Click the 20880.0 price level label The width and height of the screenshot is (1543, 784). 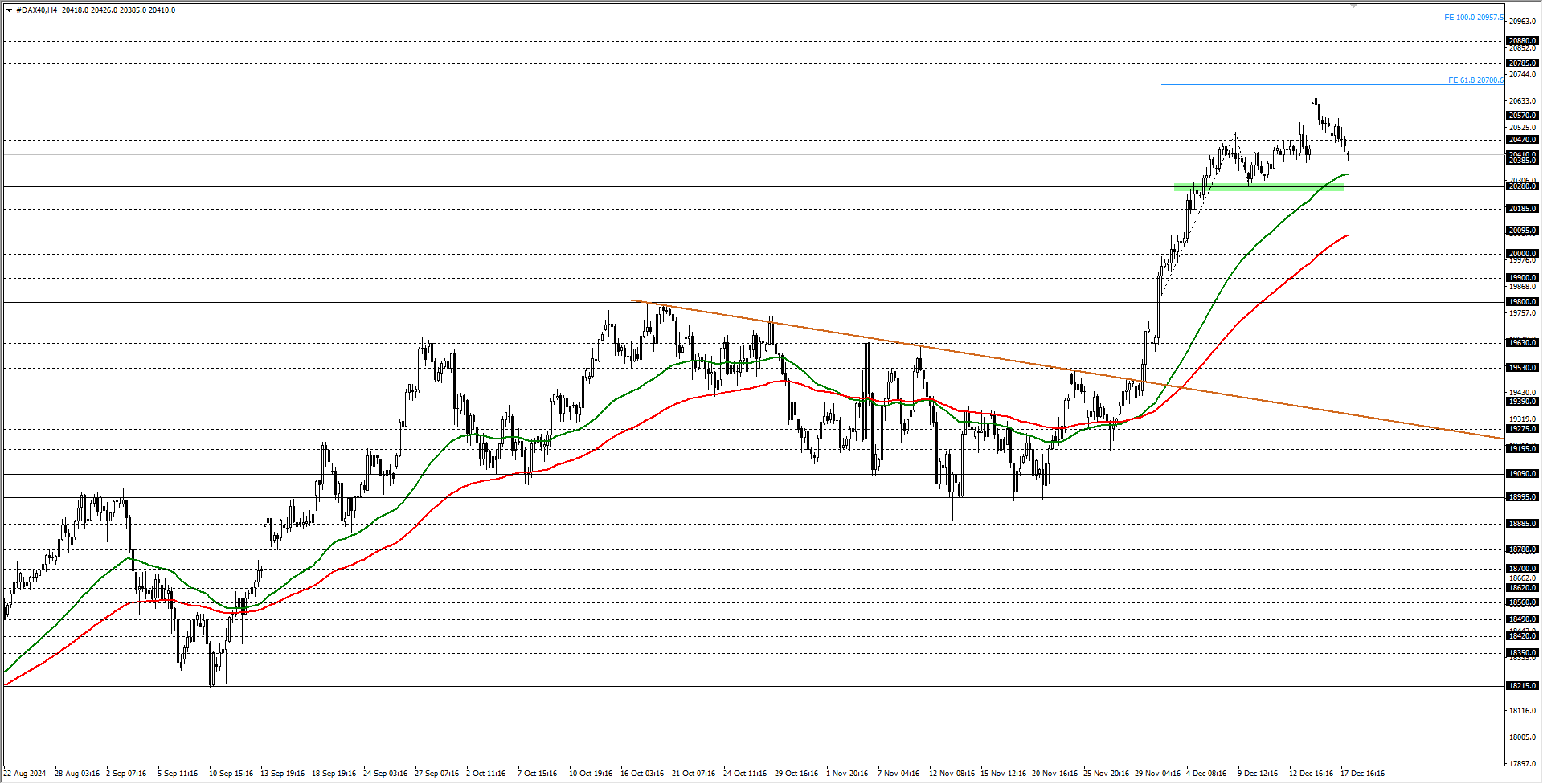[x=1522, y=41]
